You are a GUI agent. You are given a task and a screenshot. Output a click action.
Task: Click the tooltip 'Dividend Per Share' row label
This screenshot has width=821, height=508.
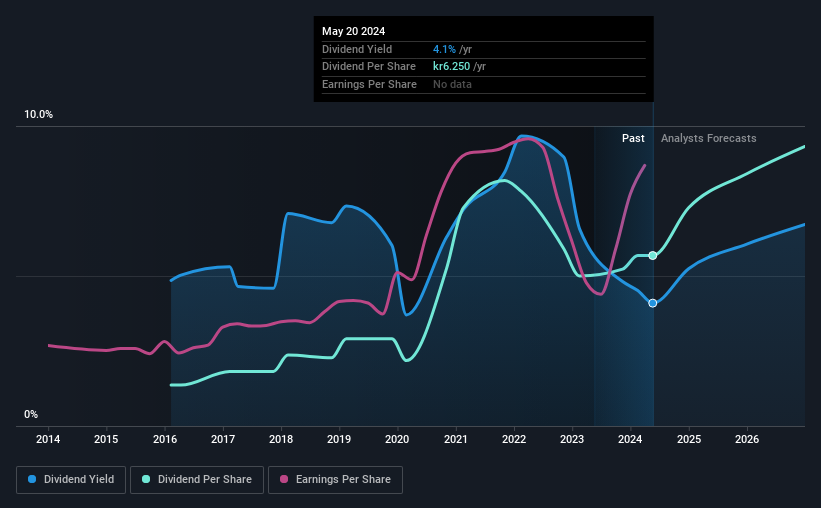coord(369,67)
